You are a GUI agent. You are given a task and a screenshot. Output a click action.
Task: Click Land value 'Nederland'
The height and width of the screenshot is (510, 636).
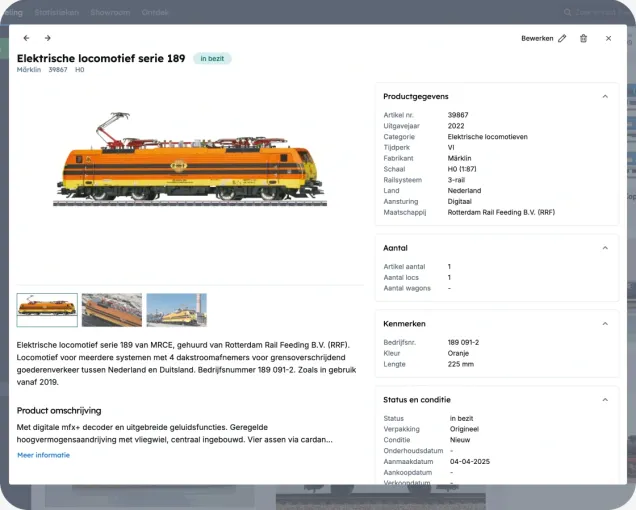[464, 191]
